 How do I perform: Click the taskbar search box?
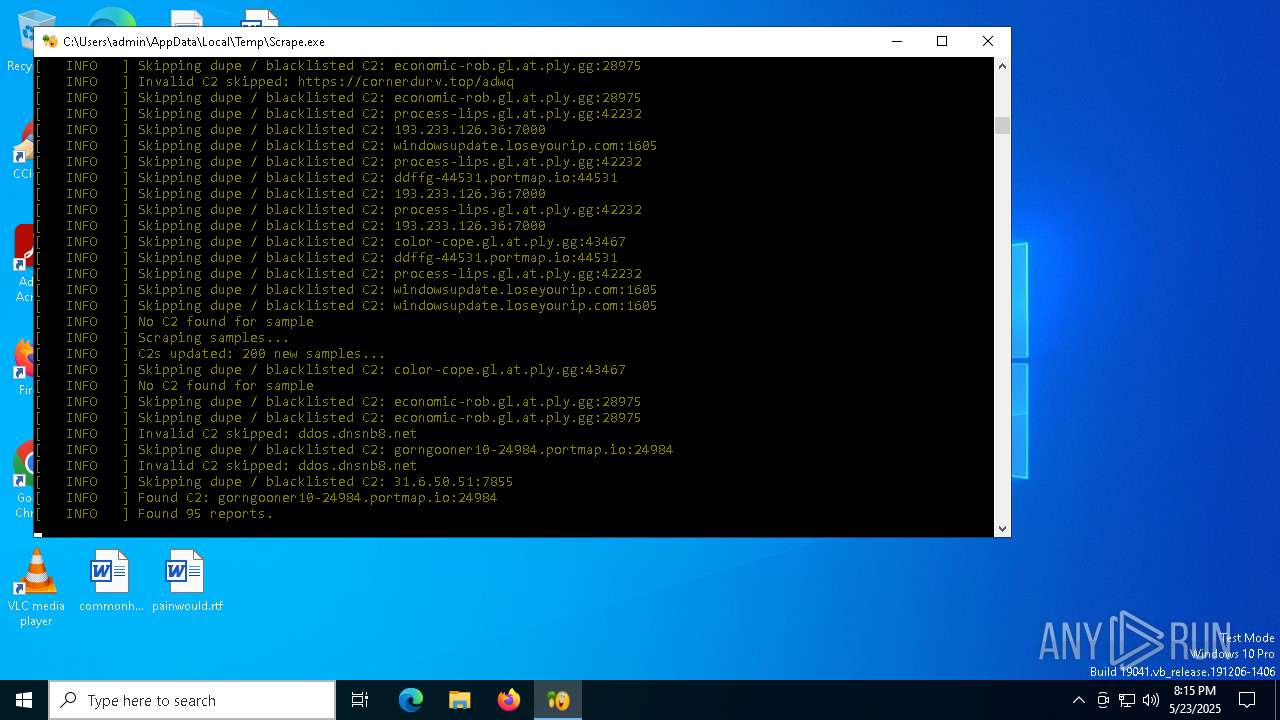point(192,700)
